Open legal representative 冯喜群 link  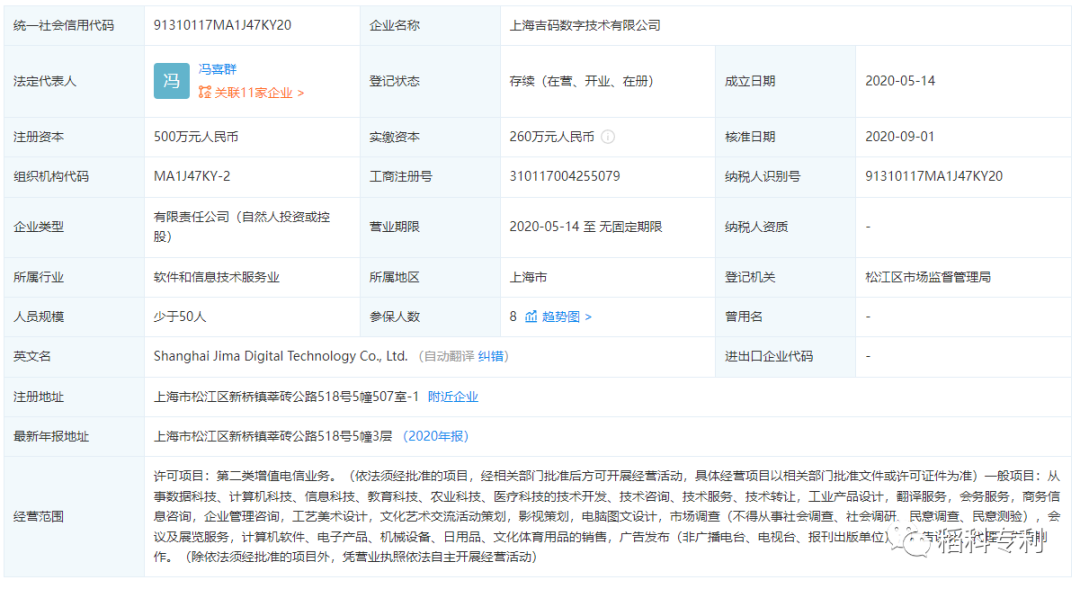[x=218, y=69]
